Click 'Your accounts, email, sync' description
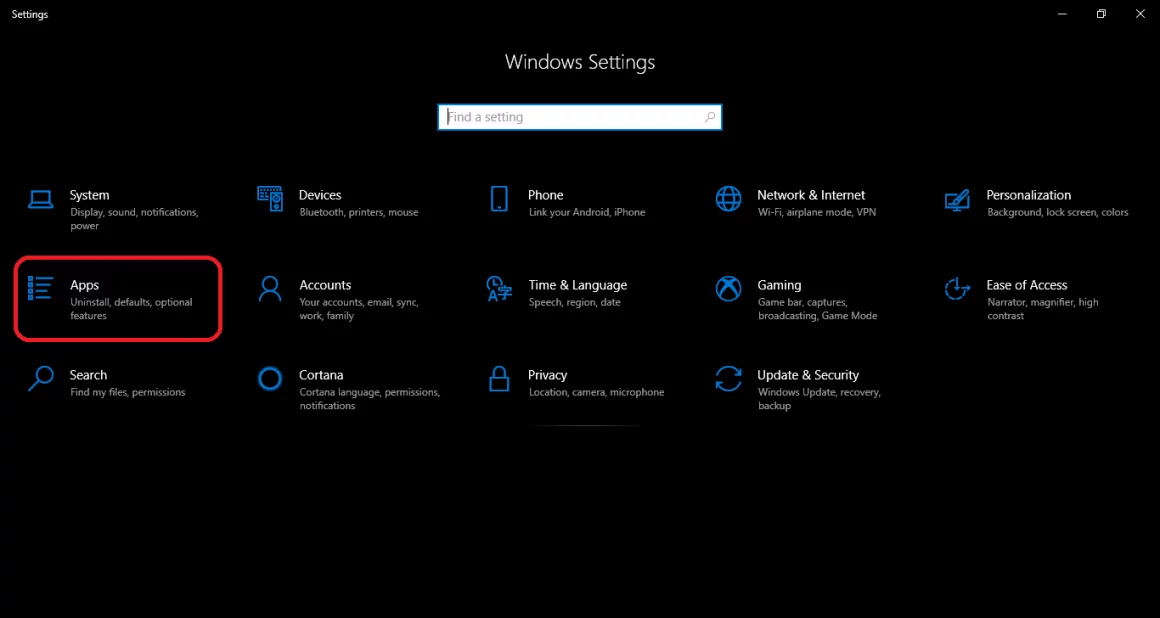The image size is (1160, 618). (359, 309)
